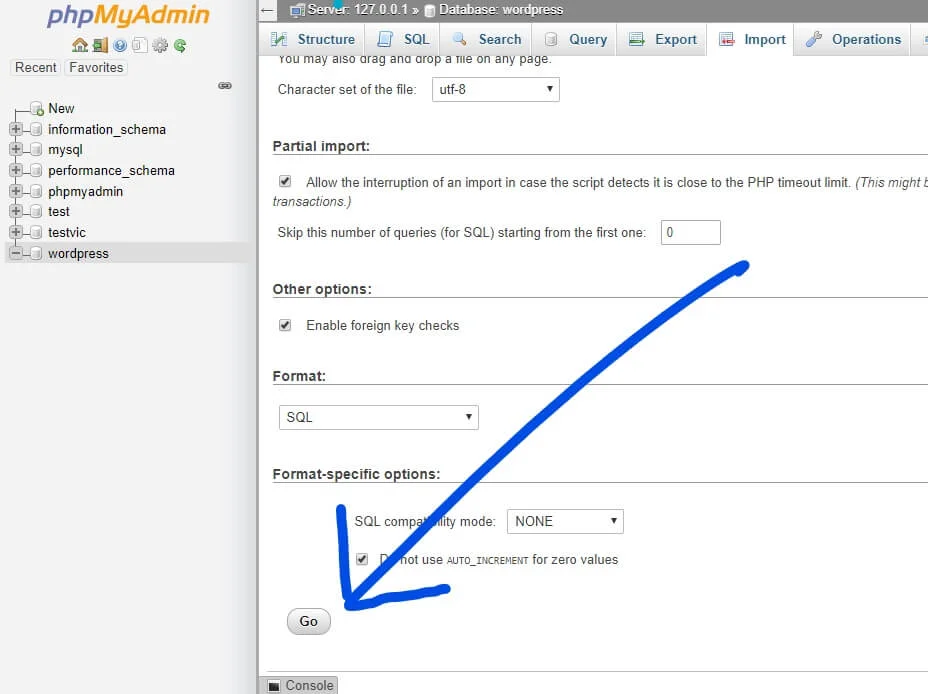Image resolution: width=928 pixels, height=694 pixels.
Task: Click the mysql database icon
Action: [36, 150]
